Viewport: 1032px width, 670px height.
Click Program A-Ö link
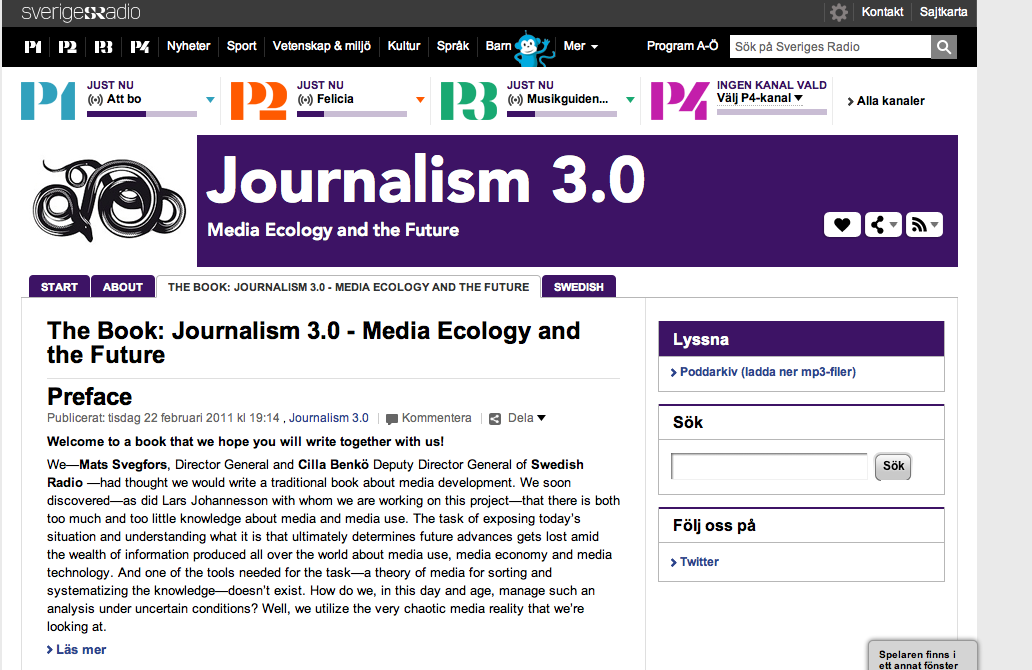(x=682, y=46)
